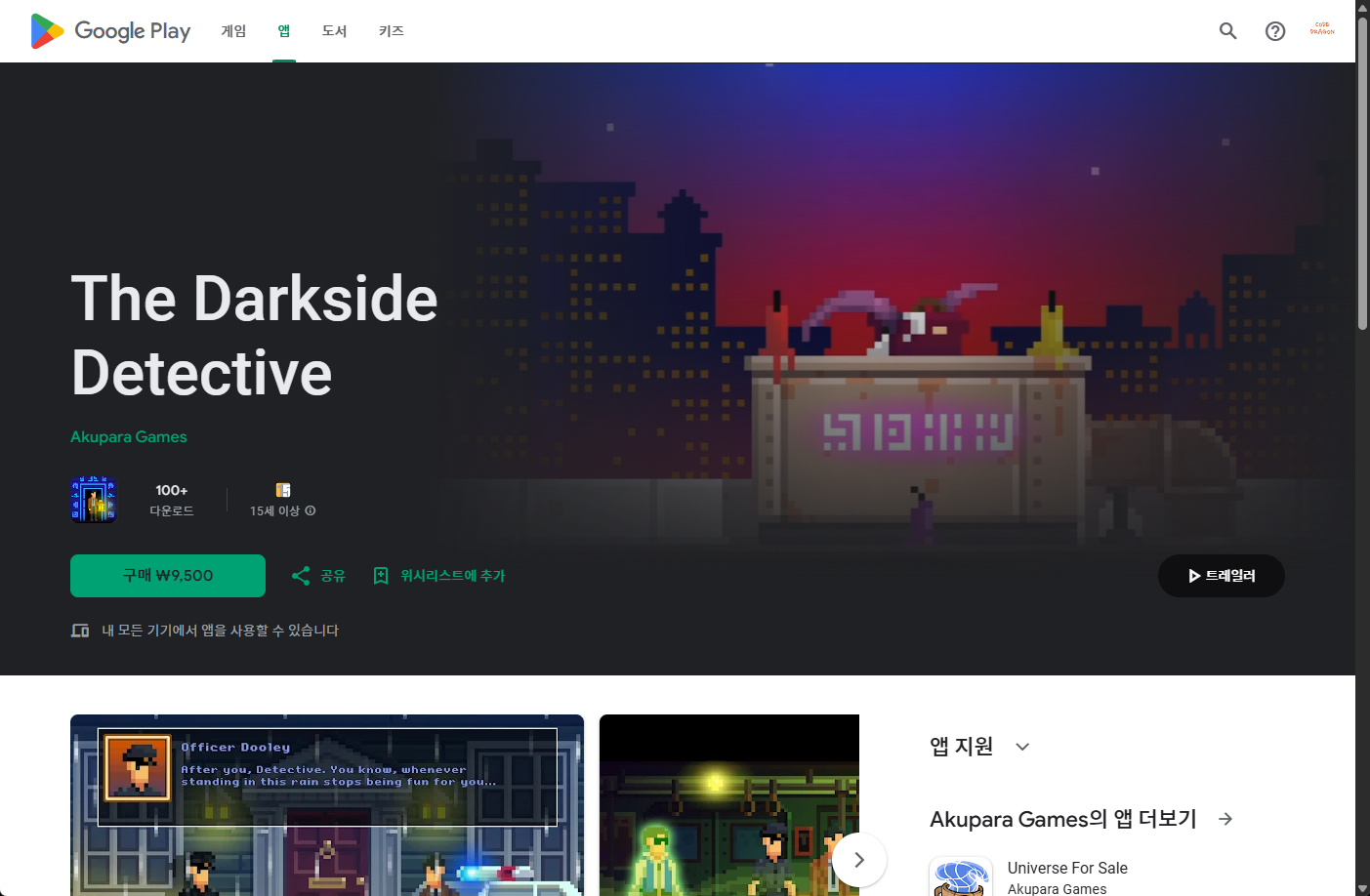Click the scrollbar up arrow
This screenshot has width=1370, height=896.
(x=1362, y=7)
